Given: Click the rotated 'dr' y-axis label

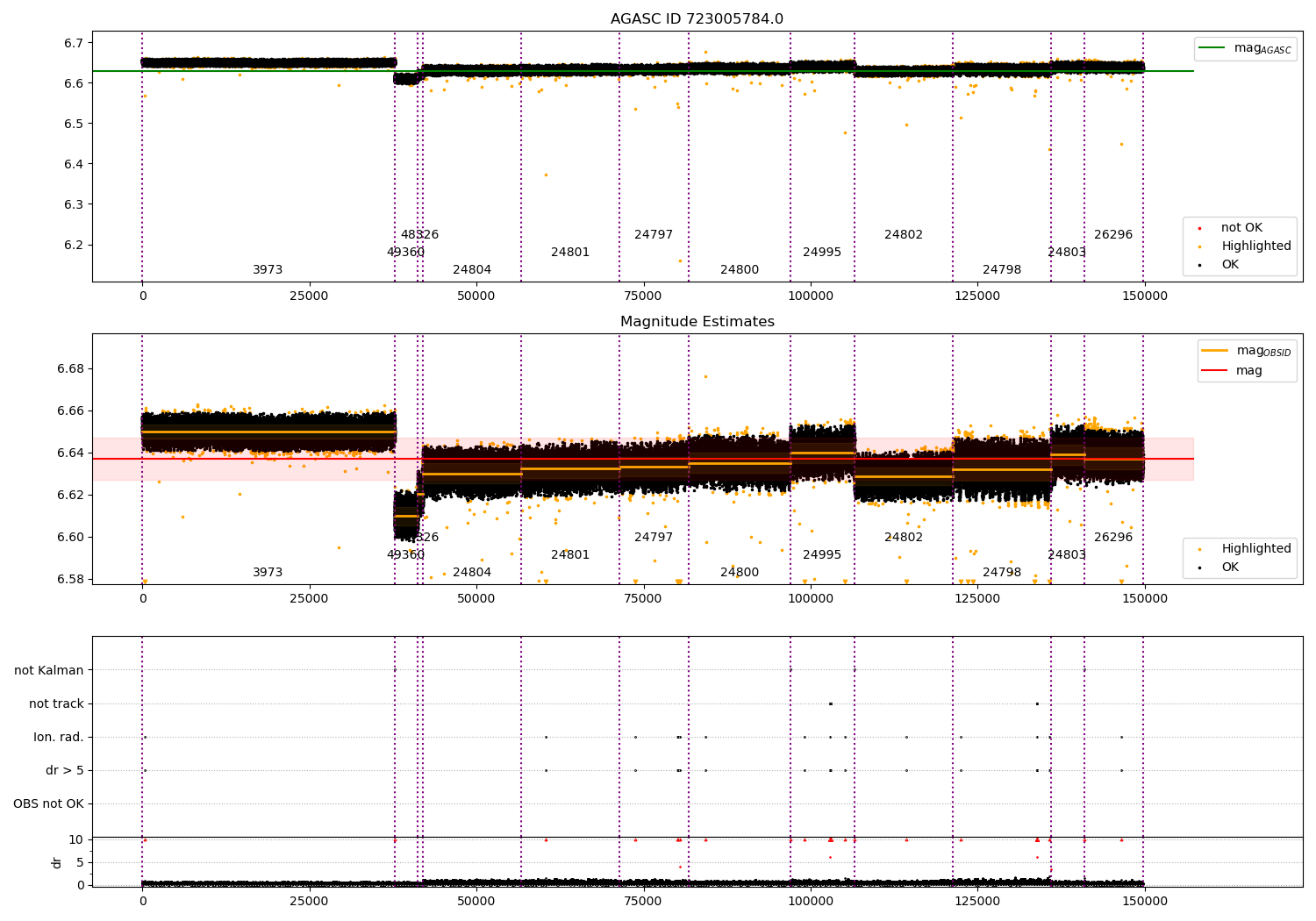Looking at the screenshot, I should click(x=57, y=862).
